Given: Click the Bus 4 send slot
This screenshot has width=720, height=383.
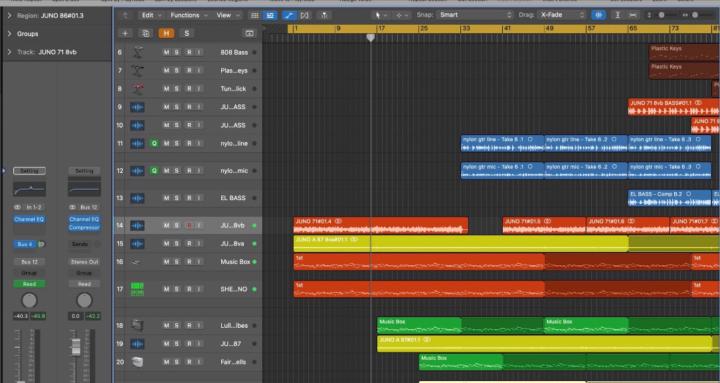Looking at the screenshot, I should (x=25, y=244).
